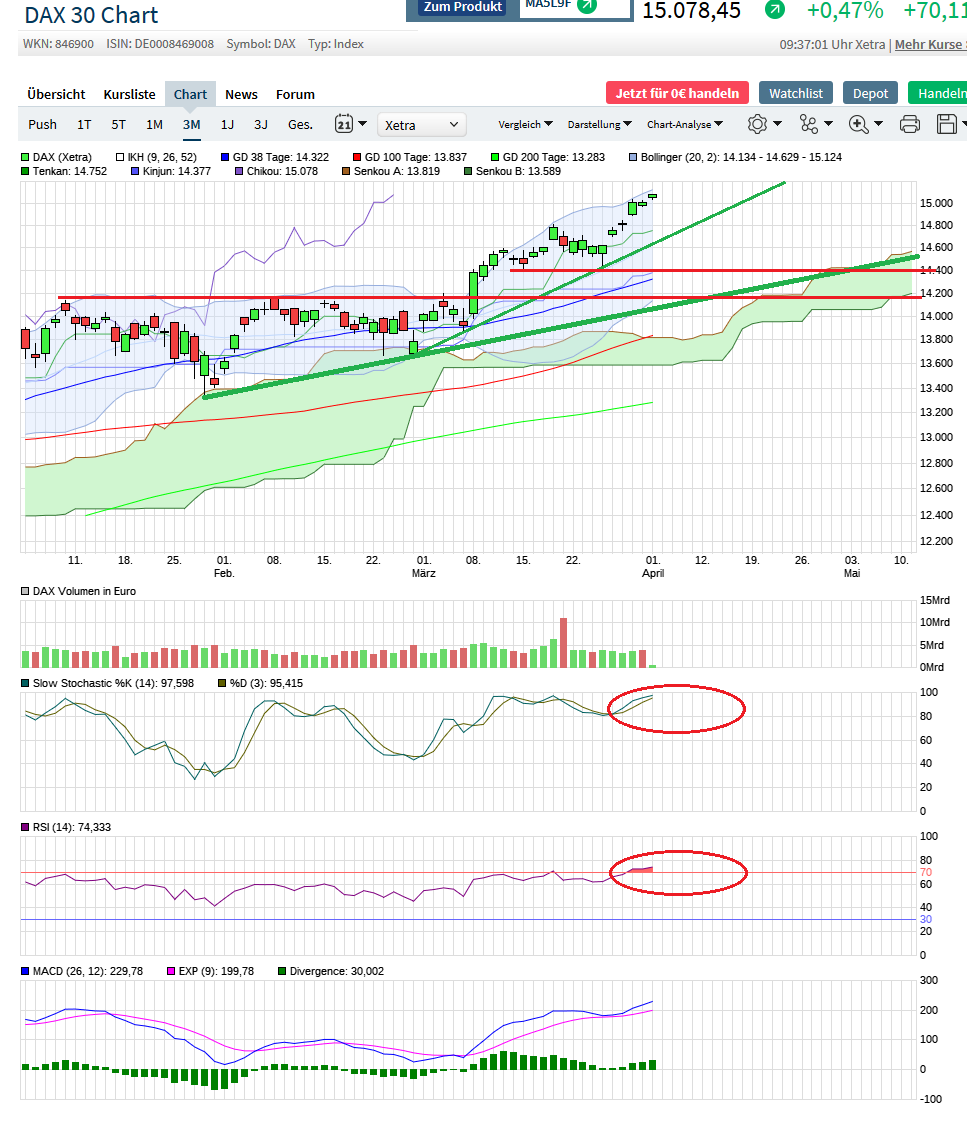Open the Vergleich dropdown
Screen dimensions: 967x1125
(x=525, y=124)
